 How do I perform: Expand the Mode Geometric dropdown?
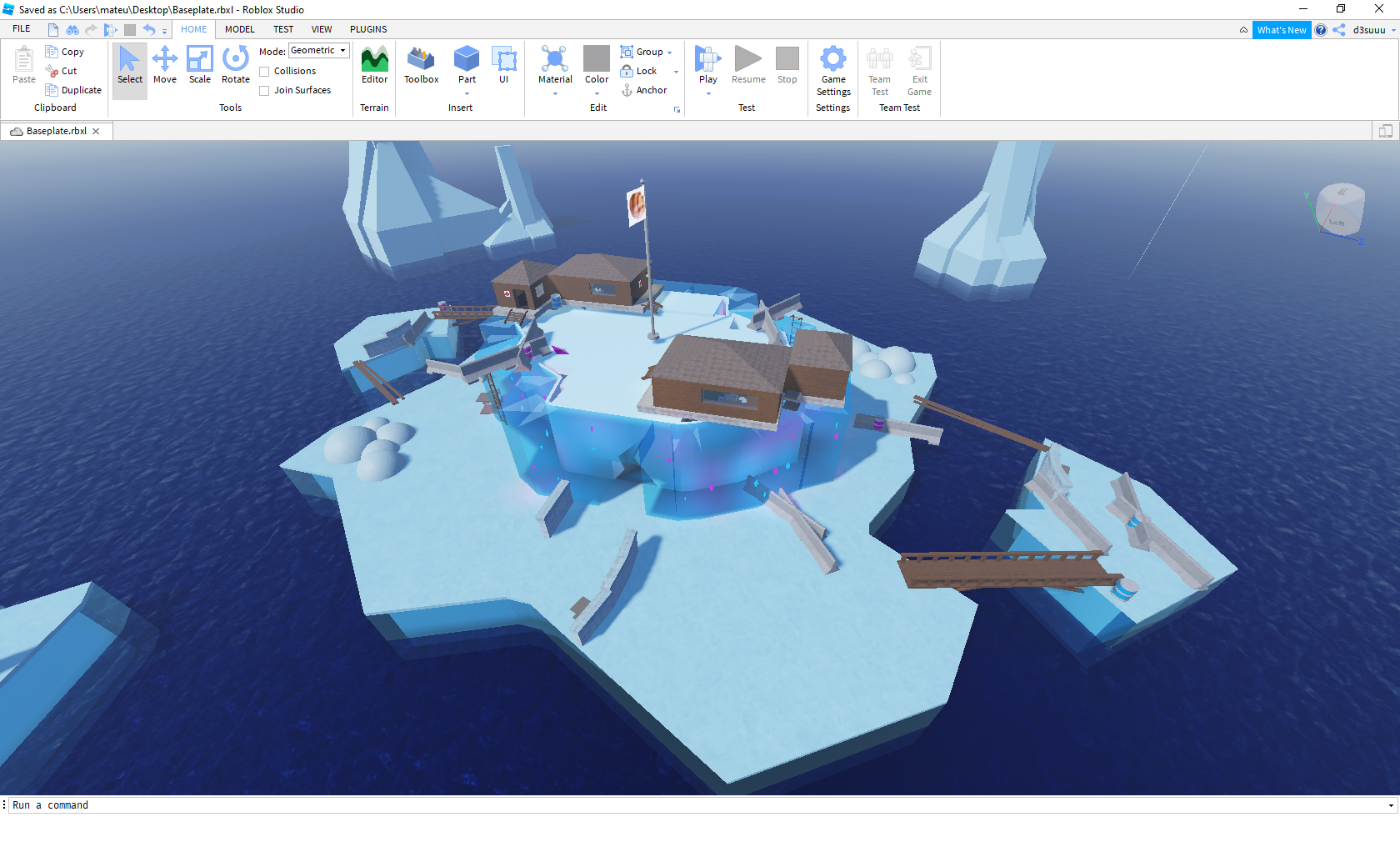[x=319, y=51]
